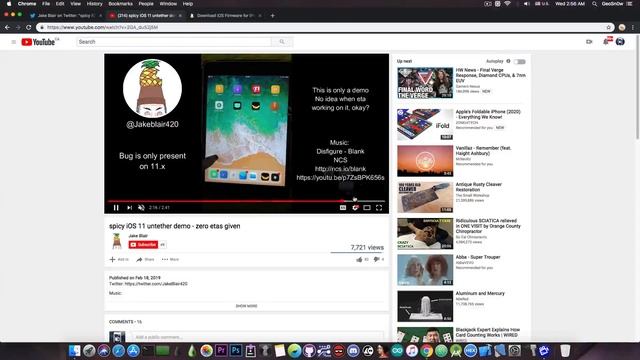This screenshot has width=640, height=360.
Task: Seek on the red video progress bar
Action: point(246,201)
